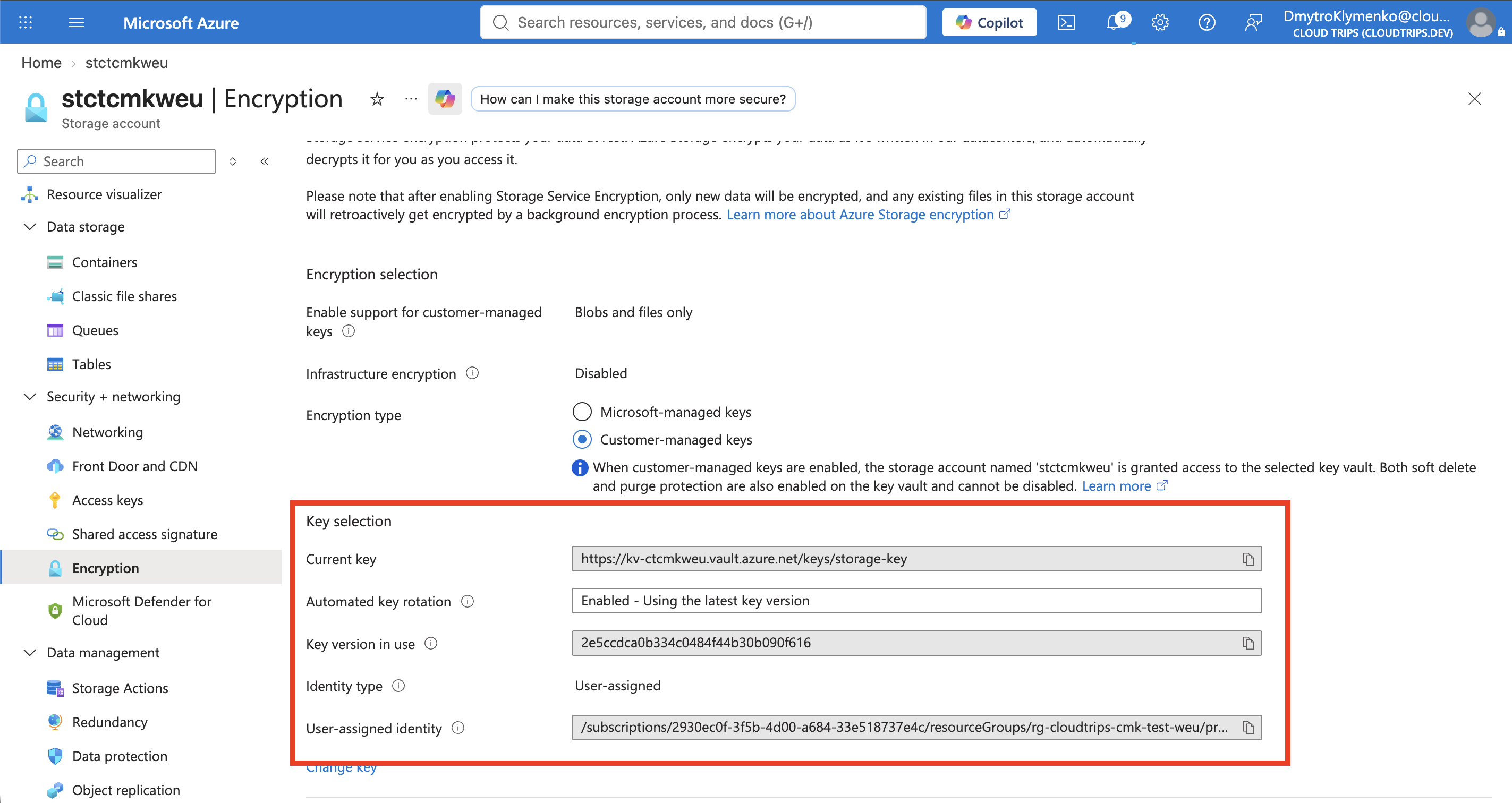
Task: Open Access keys
Action: 107,500
